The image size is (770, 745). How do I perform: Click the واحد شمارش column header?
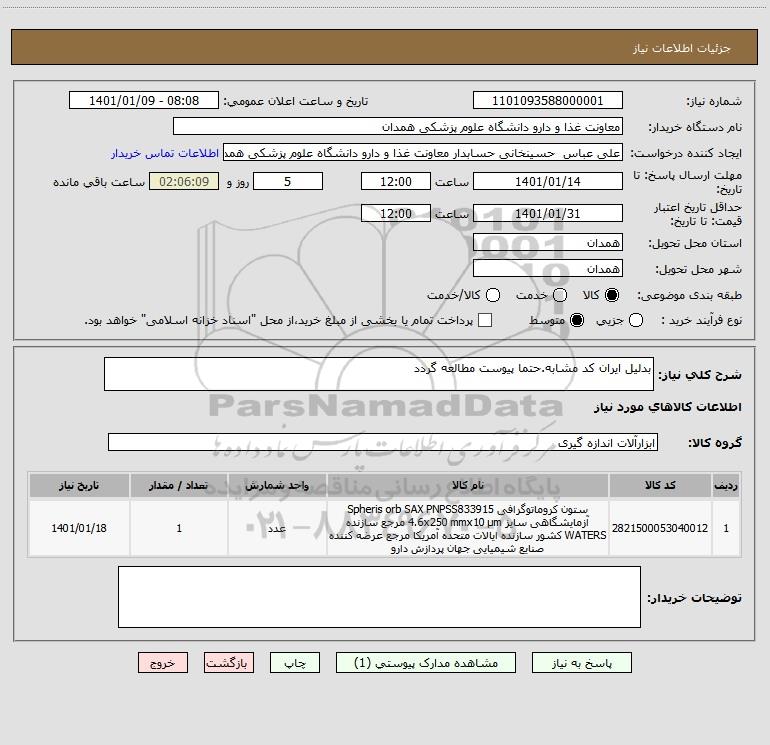(277, 486)
